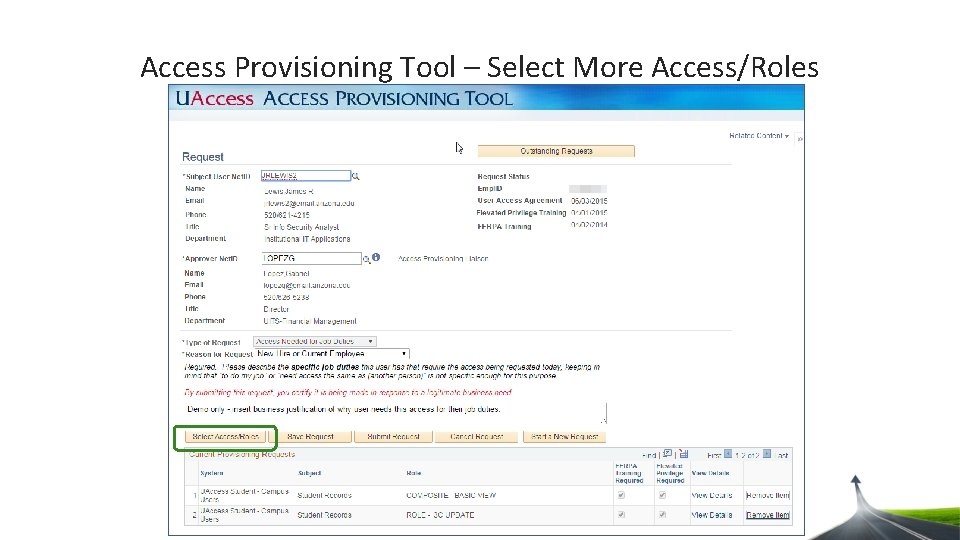960x540 pixels.
Task: Click the blue info icon beside Approver NetID
Action: coord(376,258)
